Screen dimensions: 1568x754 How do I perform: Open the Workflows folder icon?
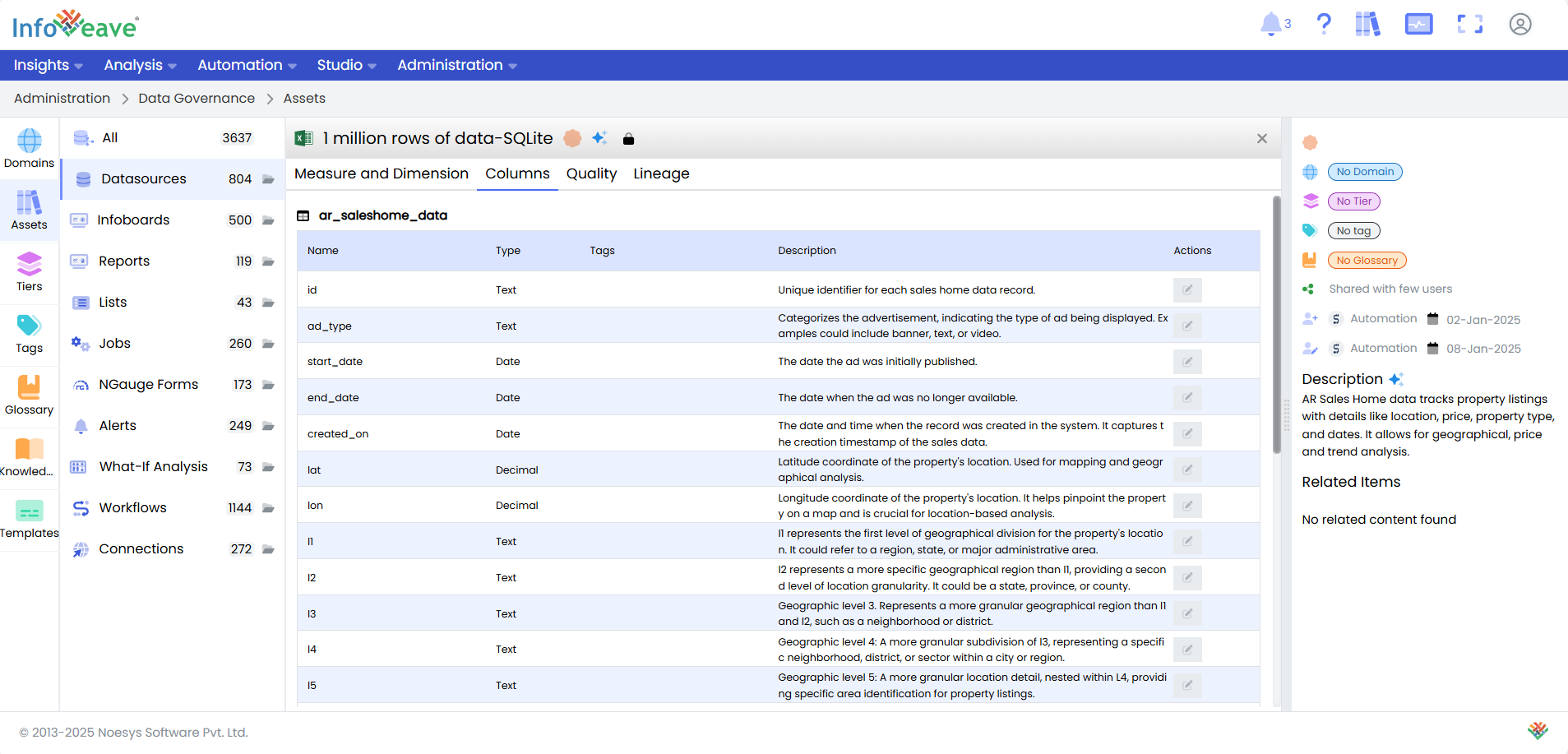[268, 508]
